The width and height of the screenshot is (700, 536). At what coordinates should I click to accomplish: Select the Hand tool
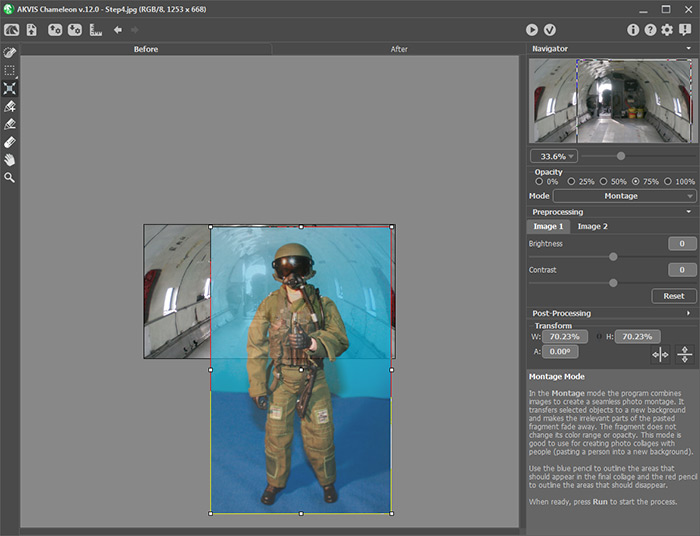pos(9,160)
